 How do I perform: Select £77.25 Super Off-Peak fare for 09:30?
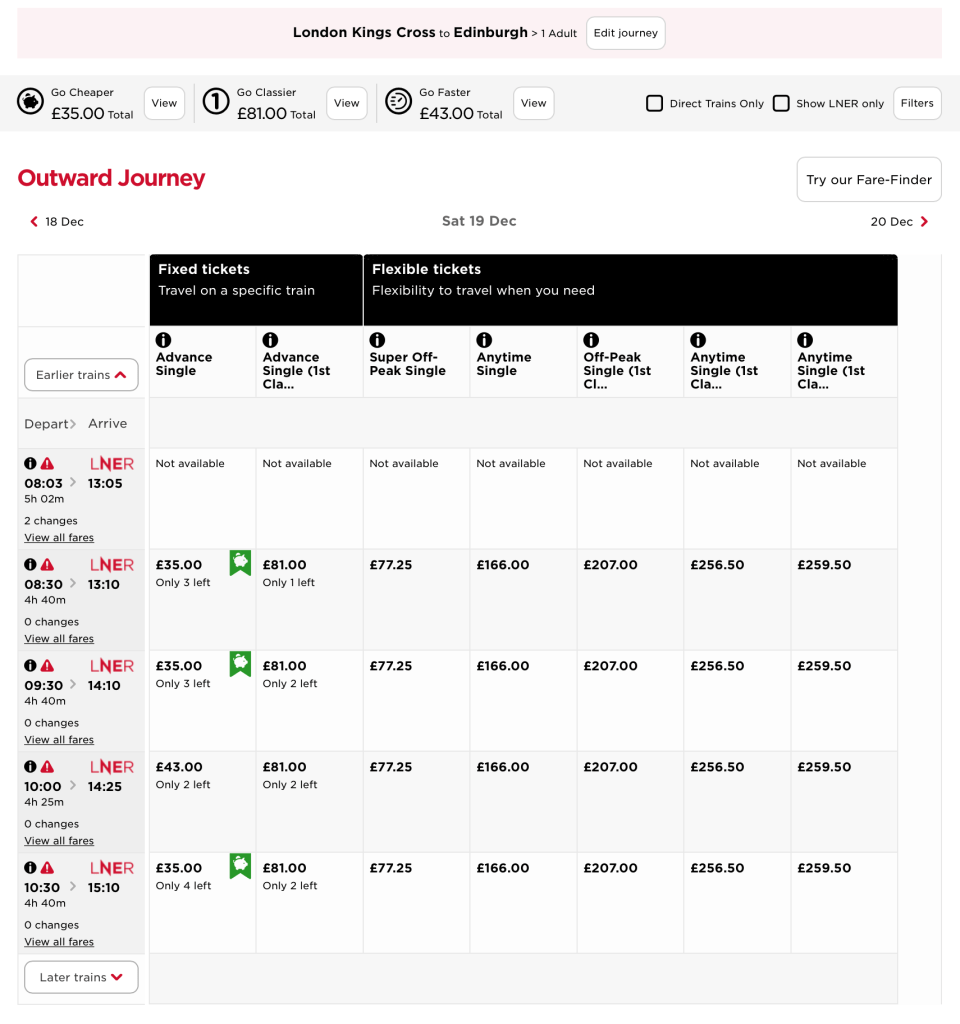coord(391,666)
